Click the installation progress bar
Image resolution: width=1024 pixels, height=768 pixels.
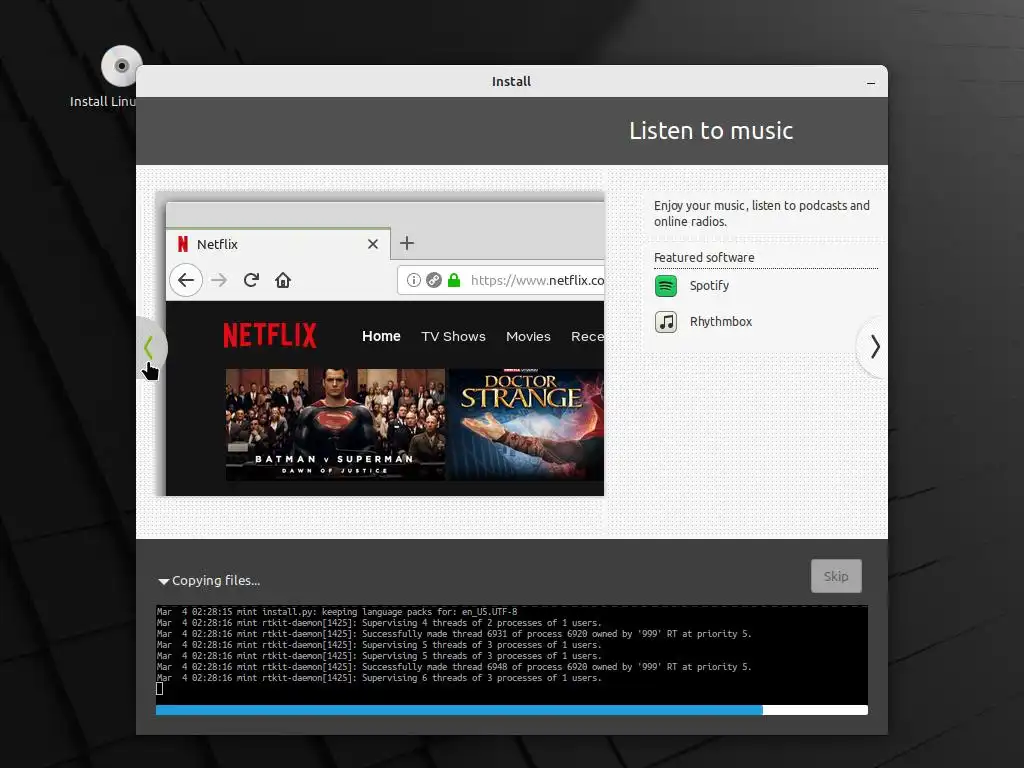(x=512, y=710)
